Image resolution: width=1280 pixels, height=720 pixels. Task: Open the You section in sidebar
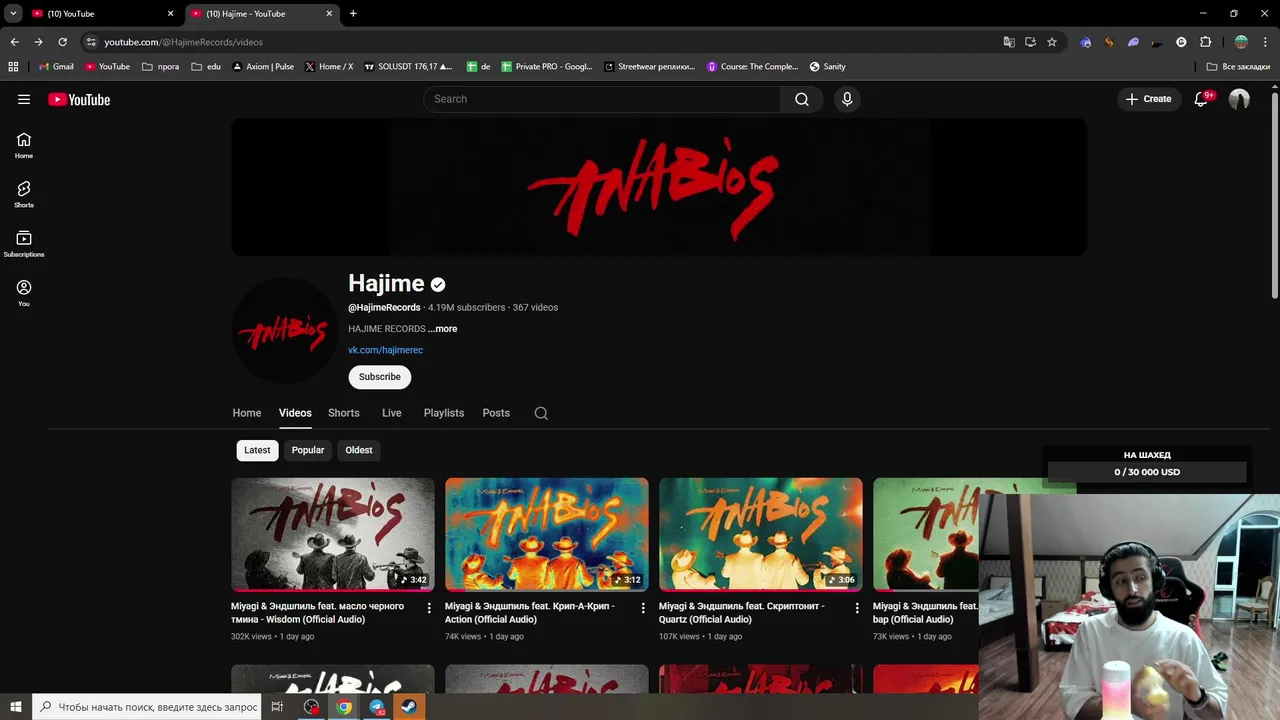(24, 293)
